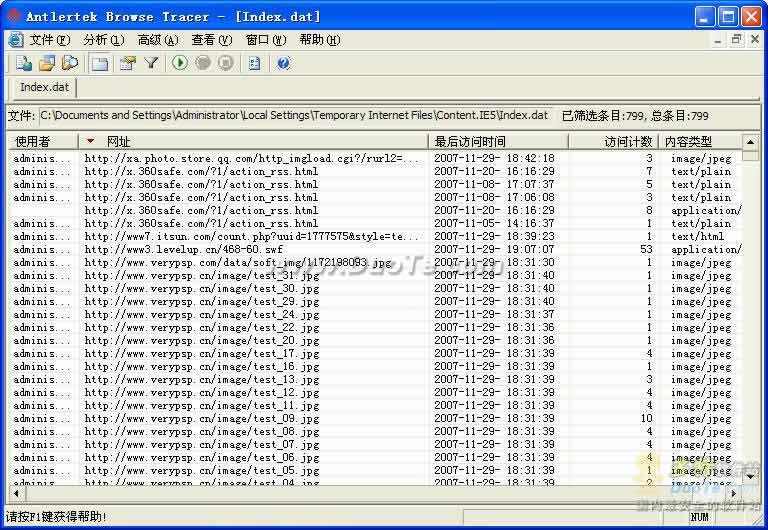The width and height of the screenshot is (768, 530).
Task: Select the test_08.jpg URL row
Action: [x=375, y=431]
